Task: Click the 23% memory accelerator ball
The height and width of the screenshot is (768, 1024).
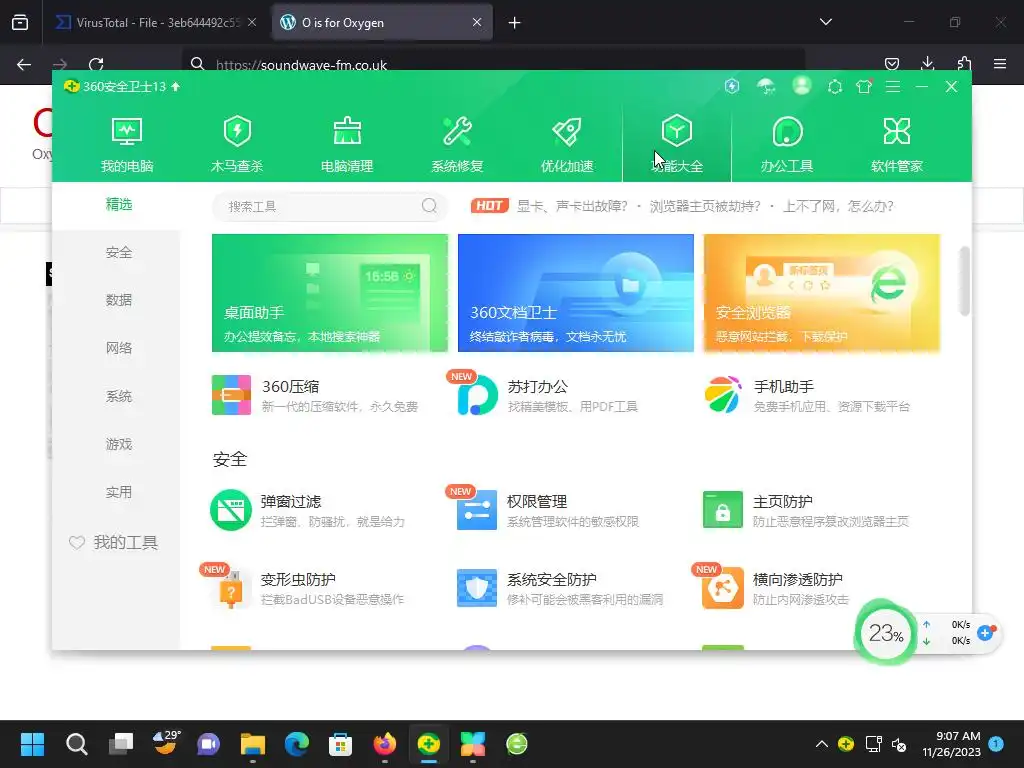Action: pos(886,632)
